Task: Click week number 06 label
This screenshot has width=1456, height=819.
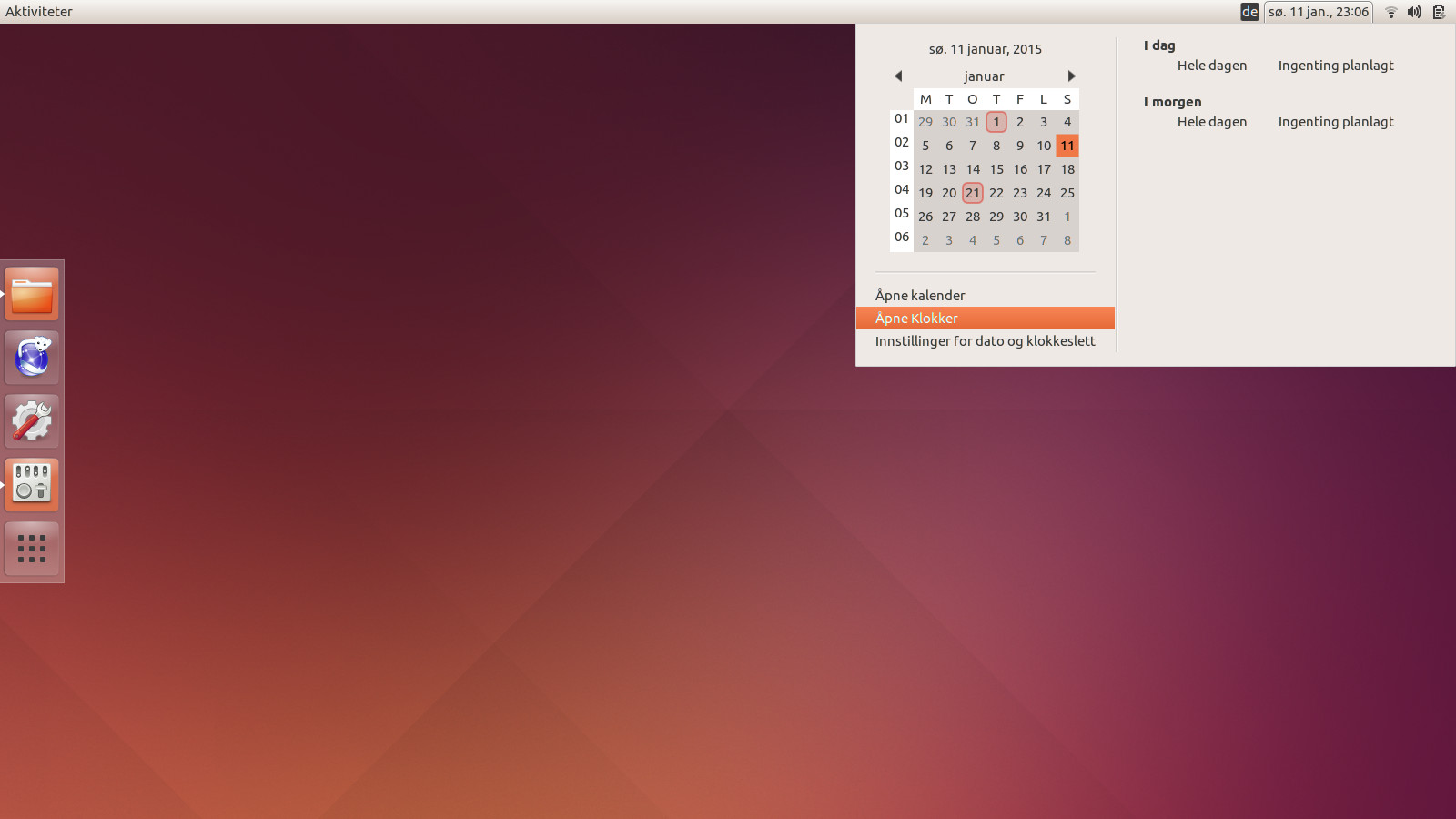Action: coord(902,237)
